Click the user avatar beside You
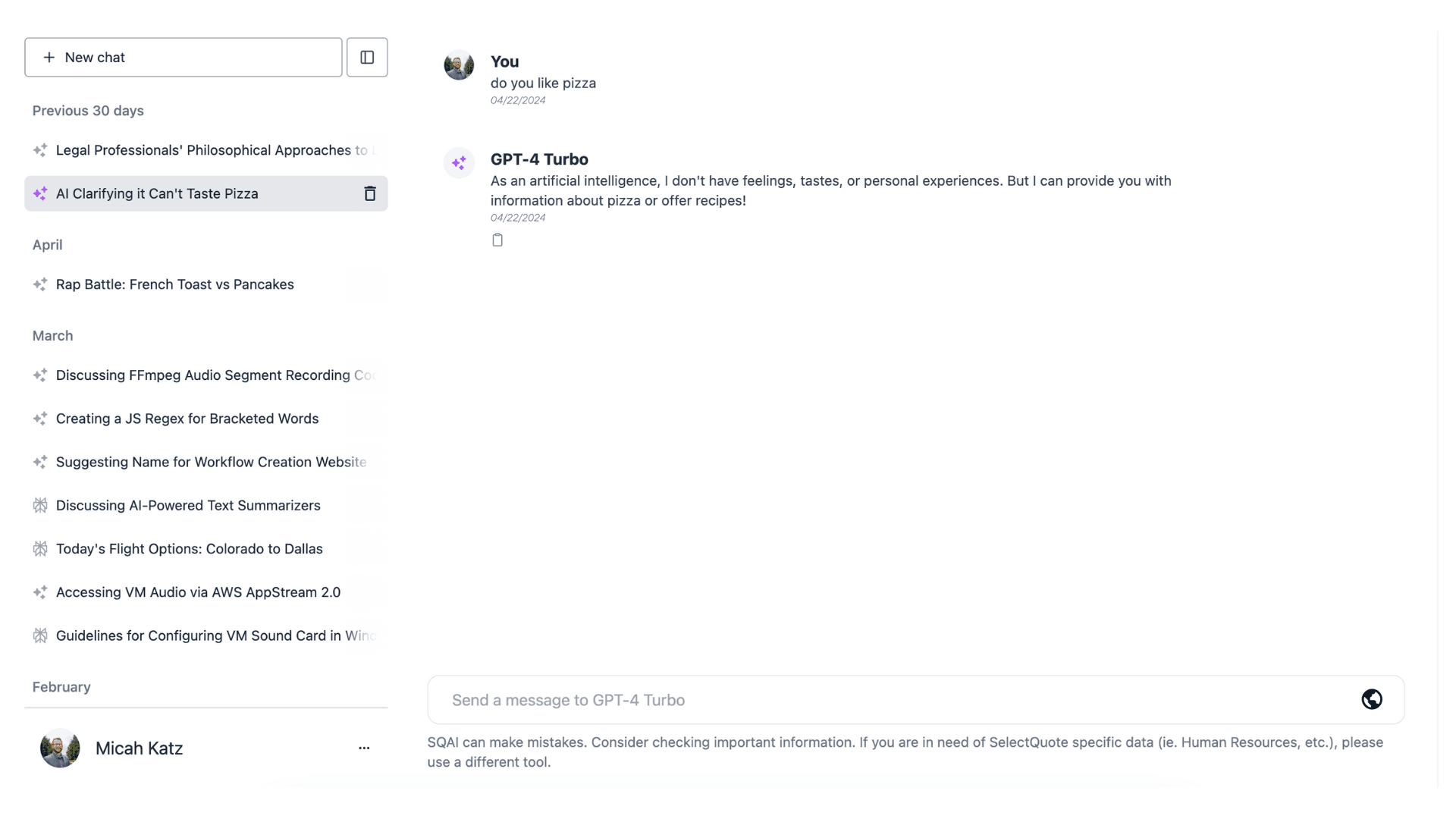1456x819 pixels. click(459, 65)
